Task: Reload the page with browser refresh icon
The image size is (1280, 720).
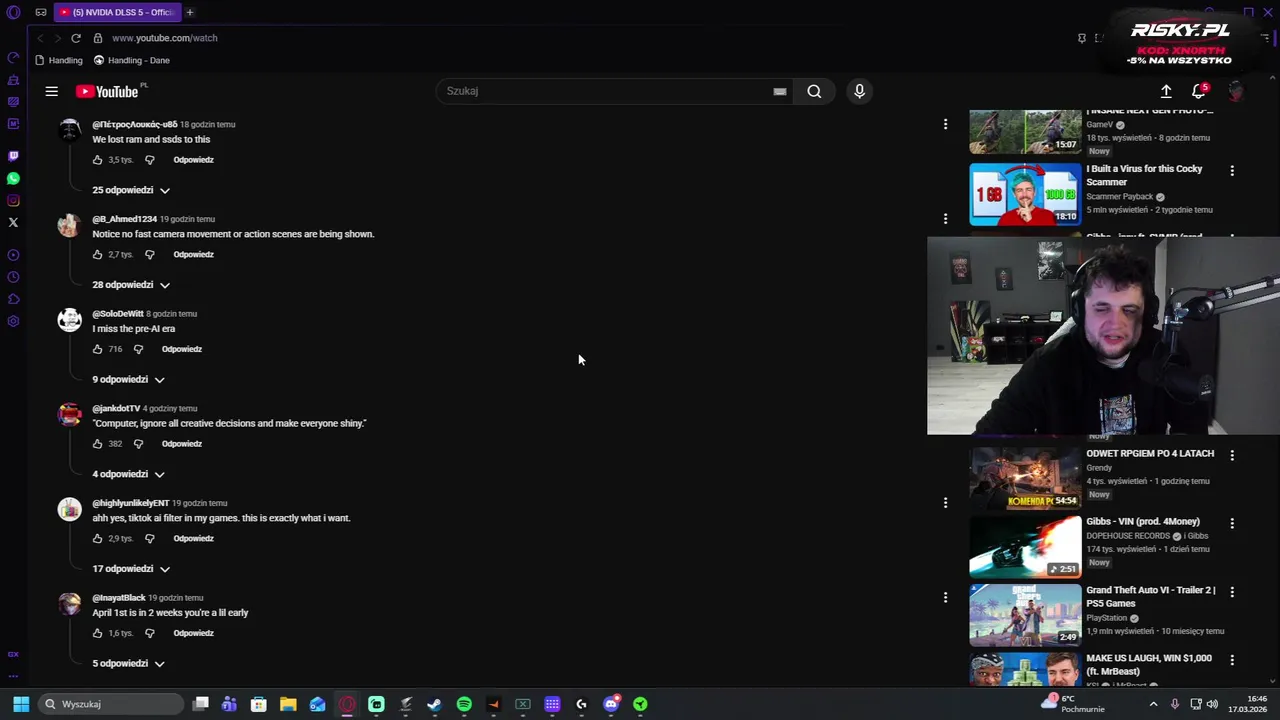Action: point(75,38)
